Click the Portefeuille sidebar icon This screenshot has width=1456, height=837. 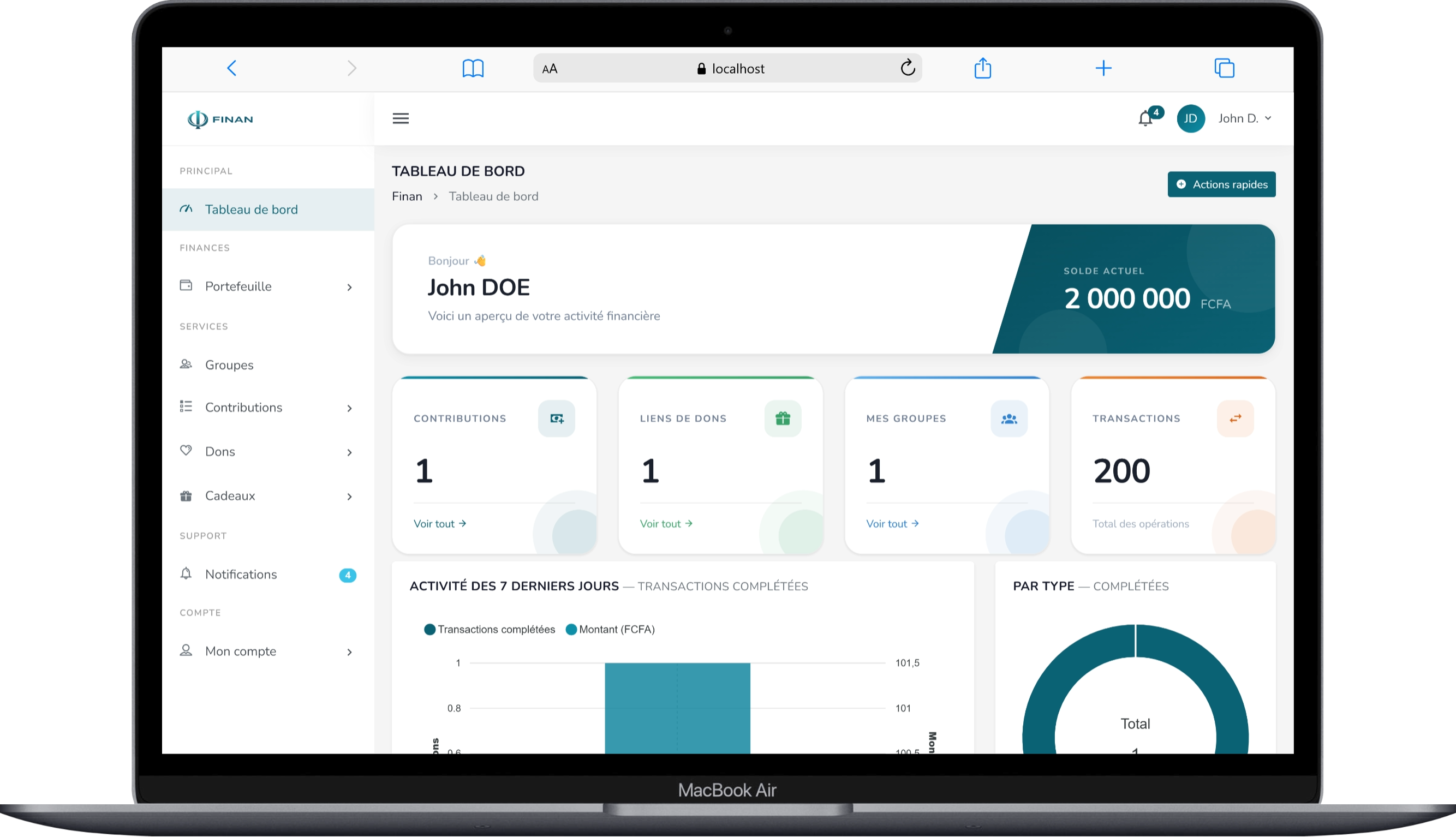[x=186, y=285]
